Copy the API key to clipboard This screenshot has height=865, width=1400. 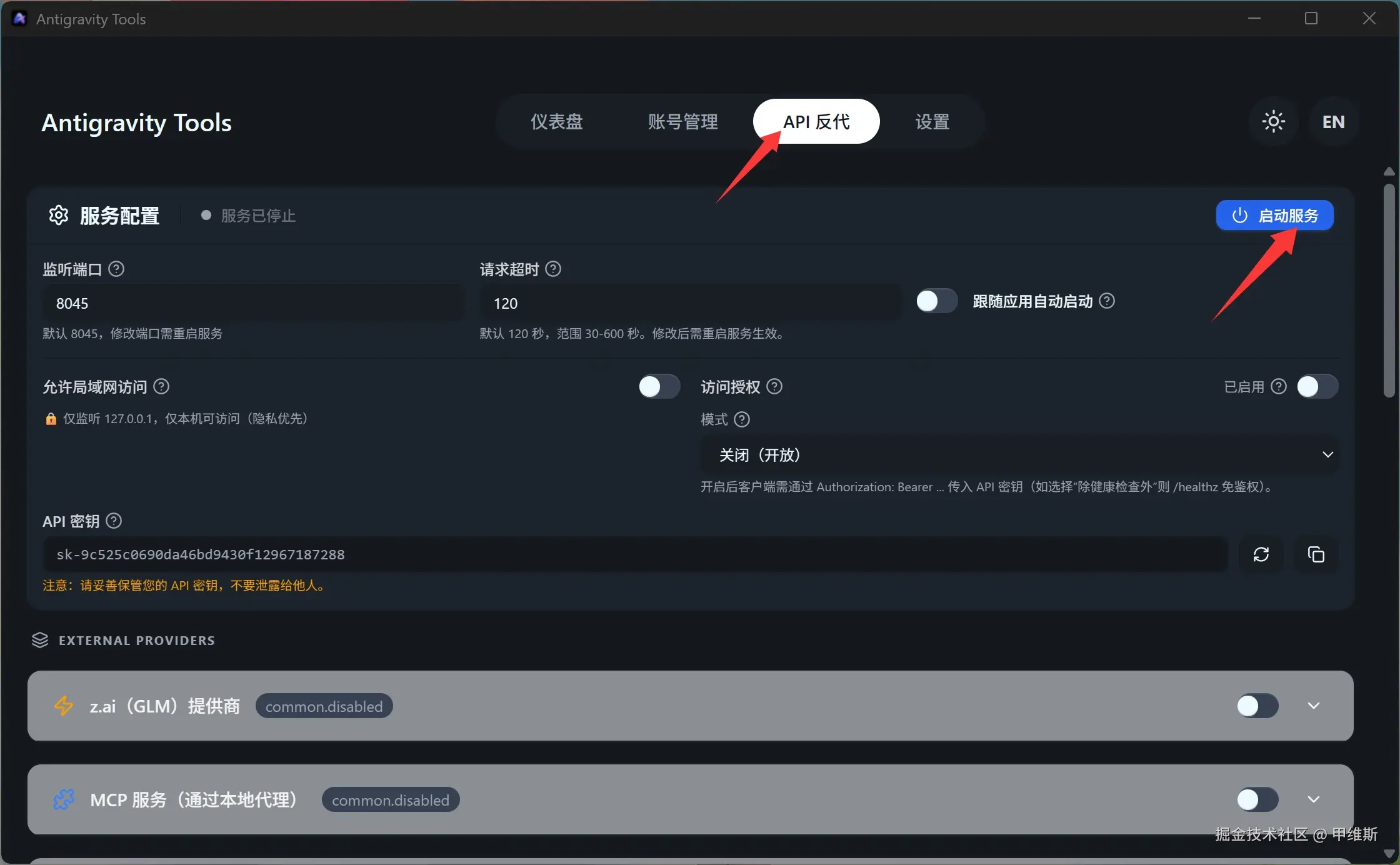point(1316,554)
